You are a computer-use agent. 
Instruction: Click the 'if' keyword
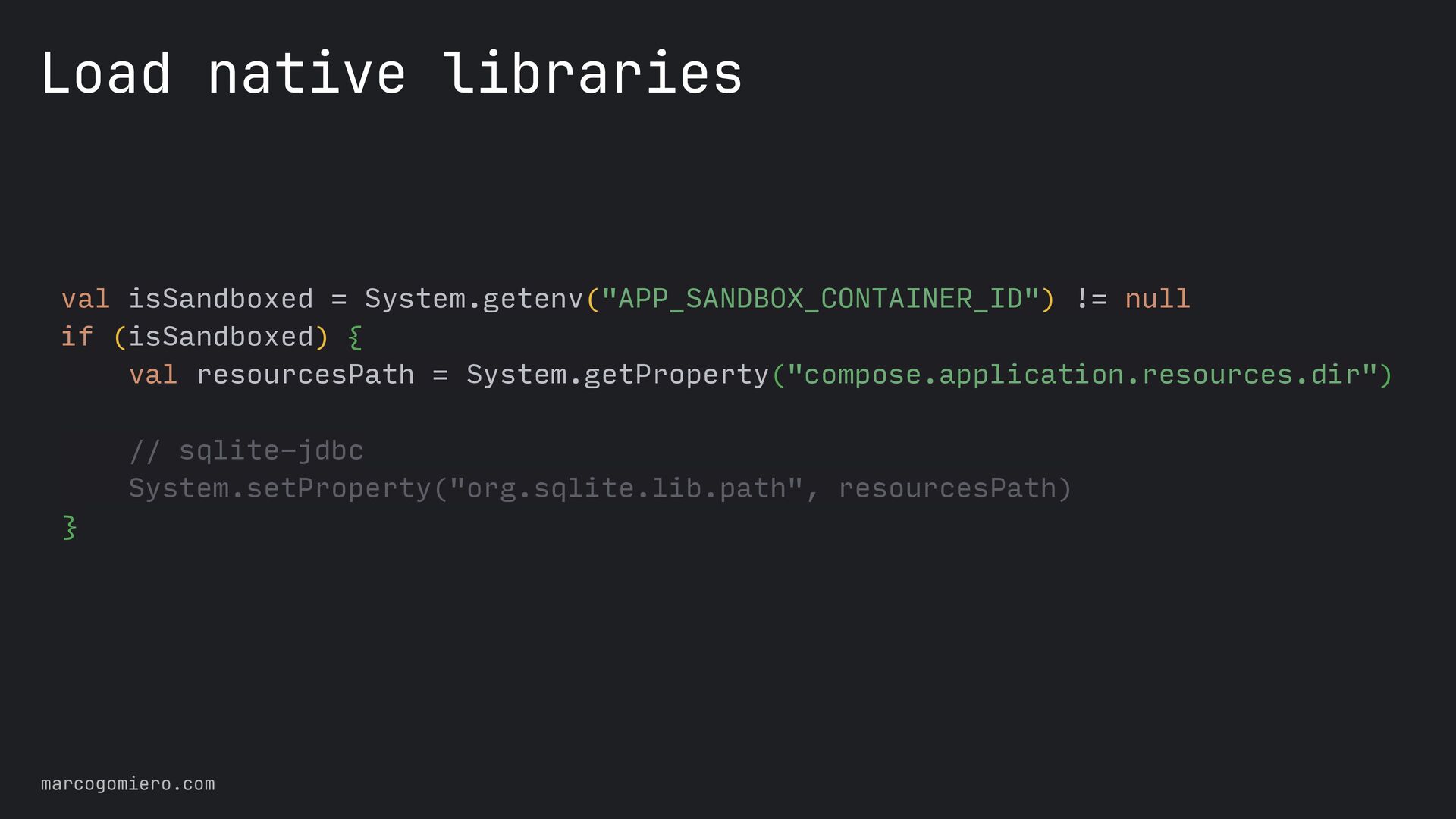[77, 337]
